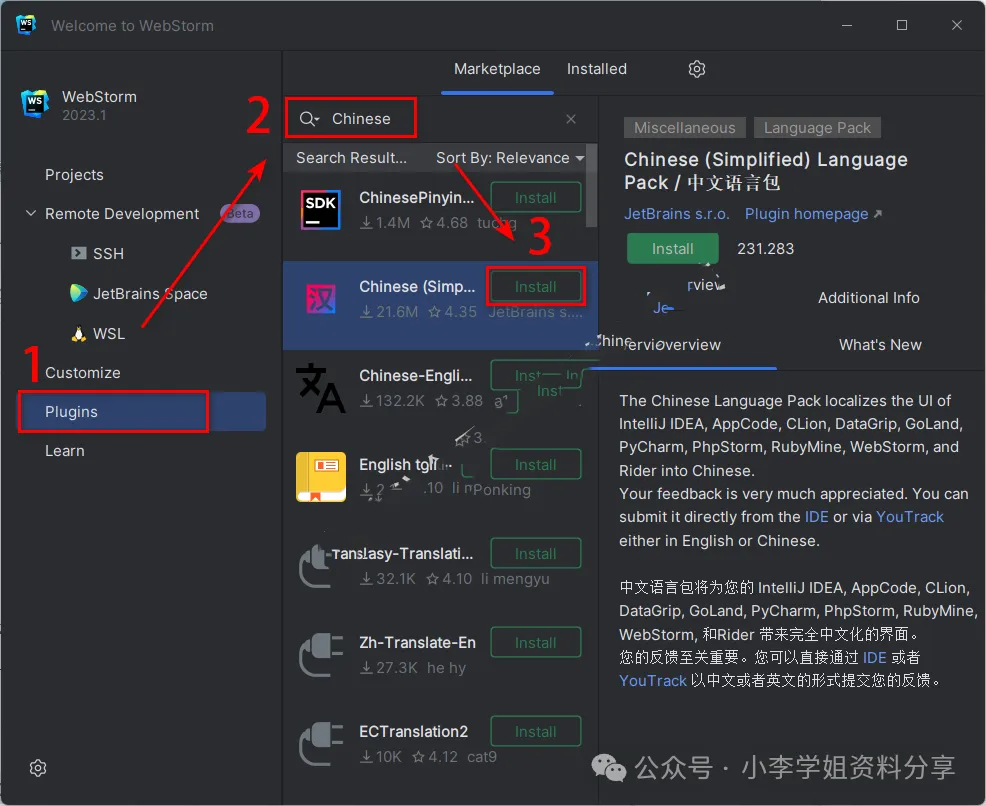Select JetBrains Space entry

(x=150, y=294)
